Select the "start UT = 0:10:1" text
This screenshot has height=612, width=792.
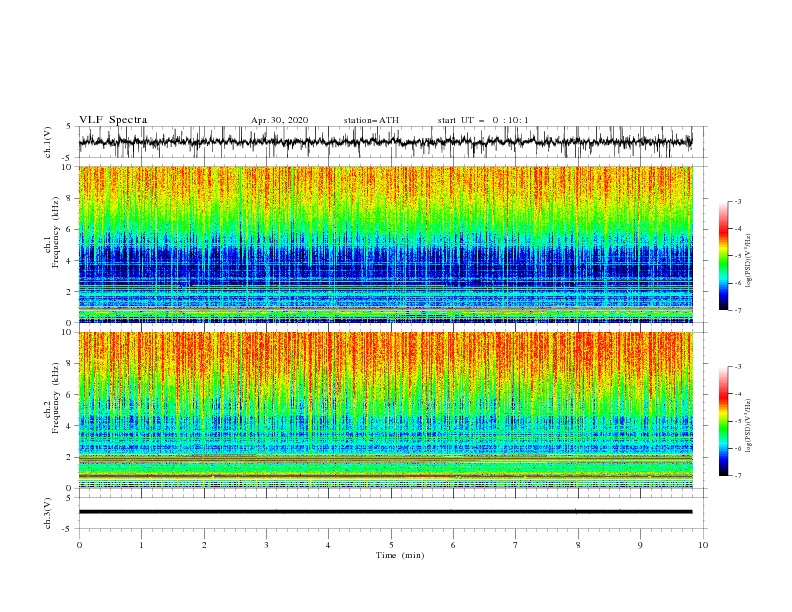(483, 120)
